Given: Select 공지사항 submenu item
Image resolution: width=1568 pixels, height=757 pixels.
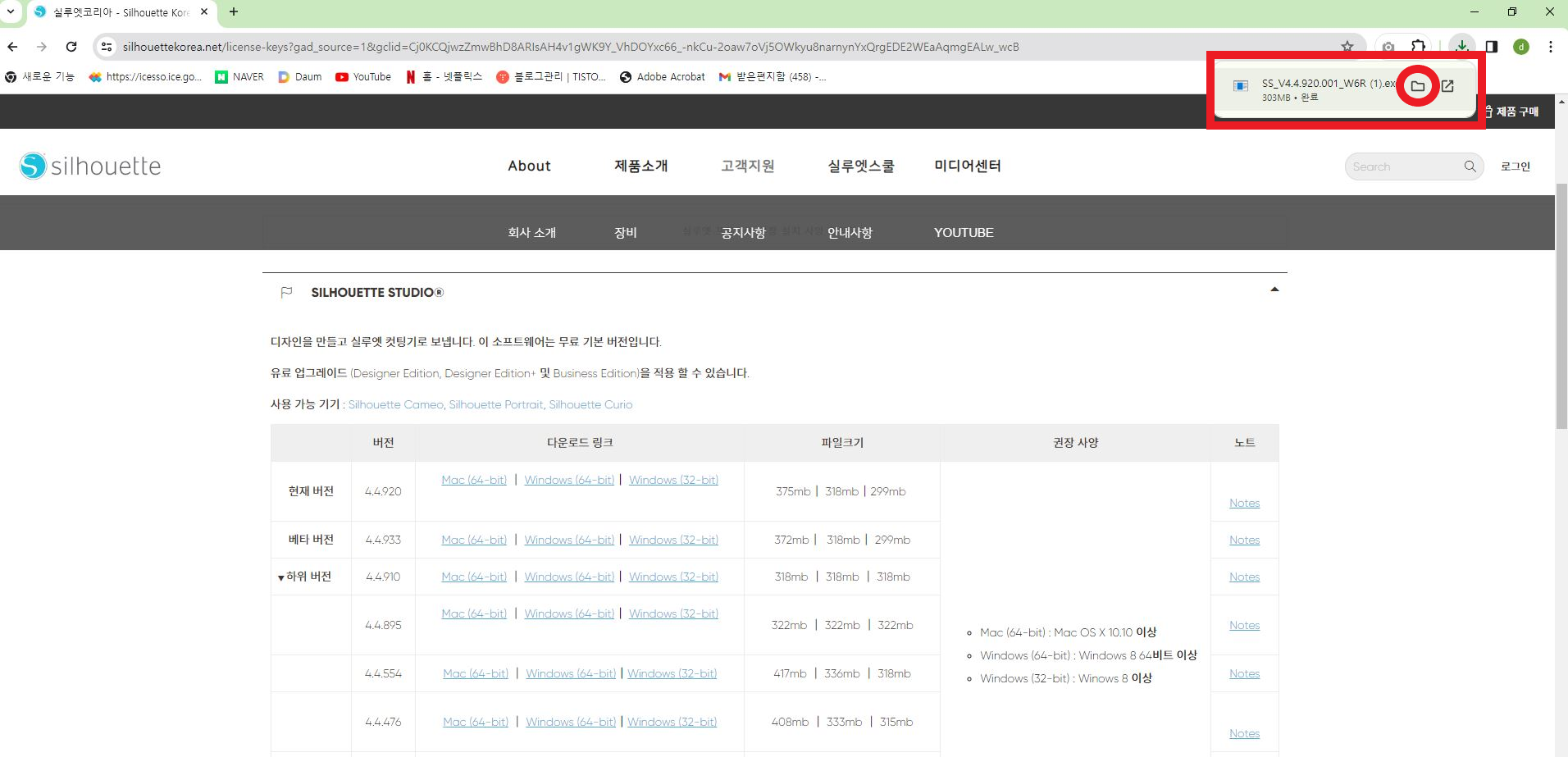Looking at the screenshot, I should pos(743,233).
